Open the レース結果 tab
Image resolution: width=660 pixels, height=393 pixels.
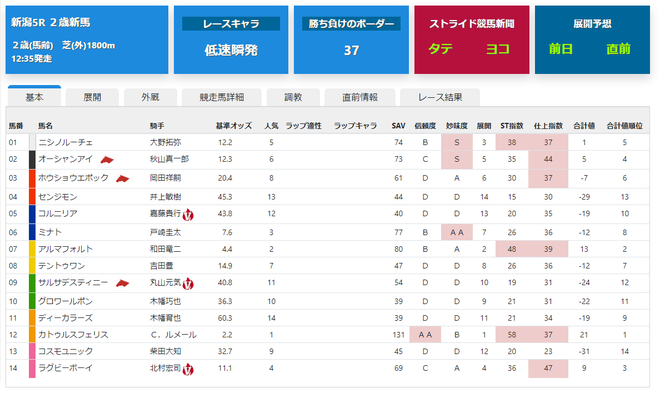click(x=440, y=97)
